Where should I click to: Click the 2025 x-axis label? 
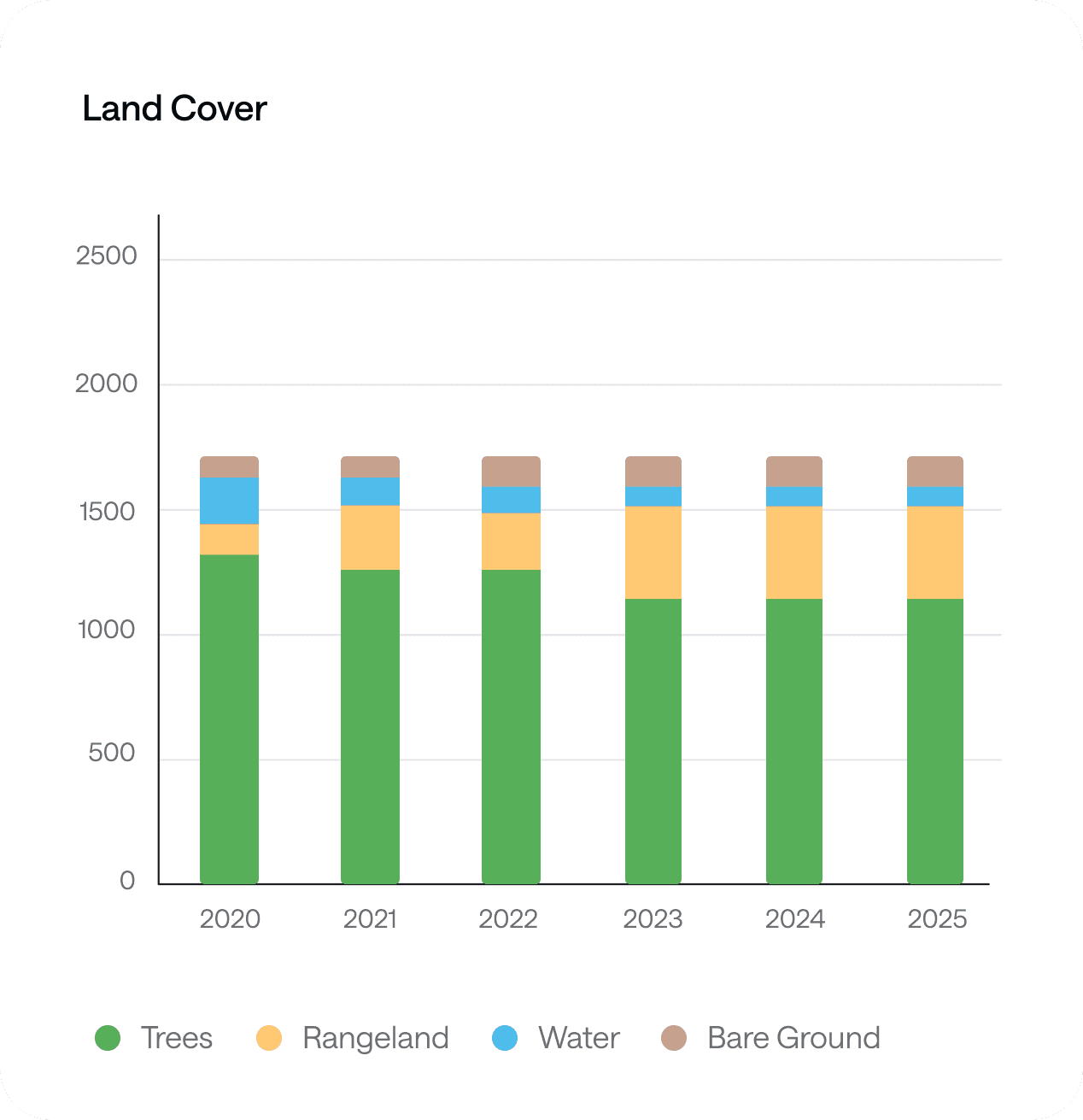[937, 919]
